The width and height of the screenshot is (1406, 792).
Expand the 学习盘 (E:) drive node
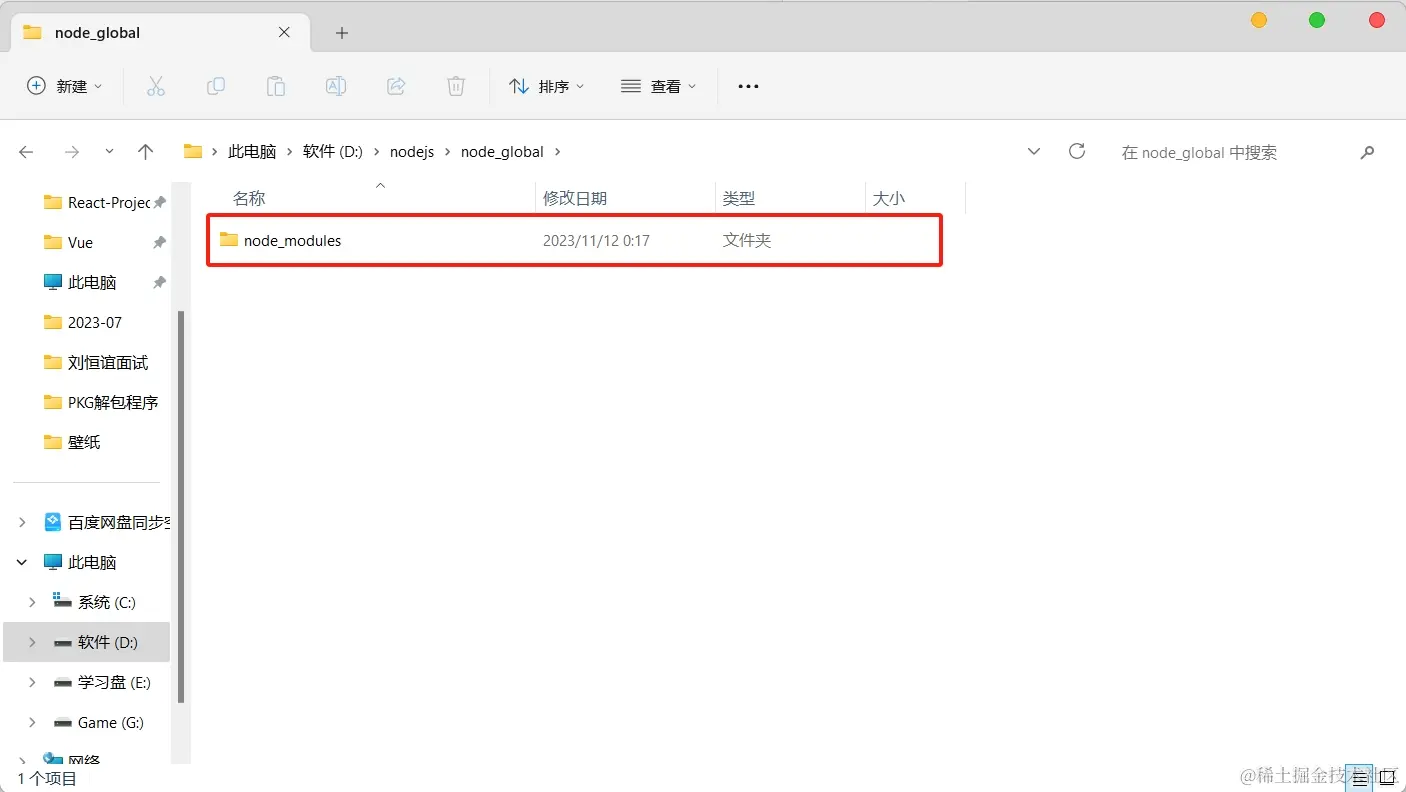point(32,682)
